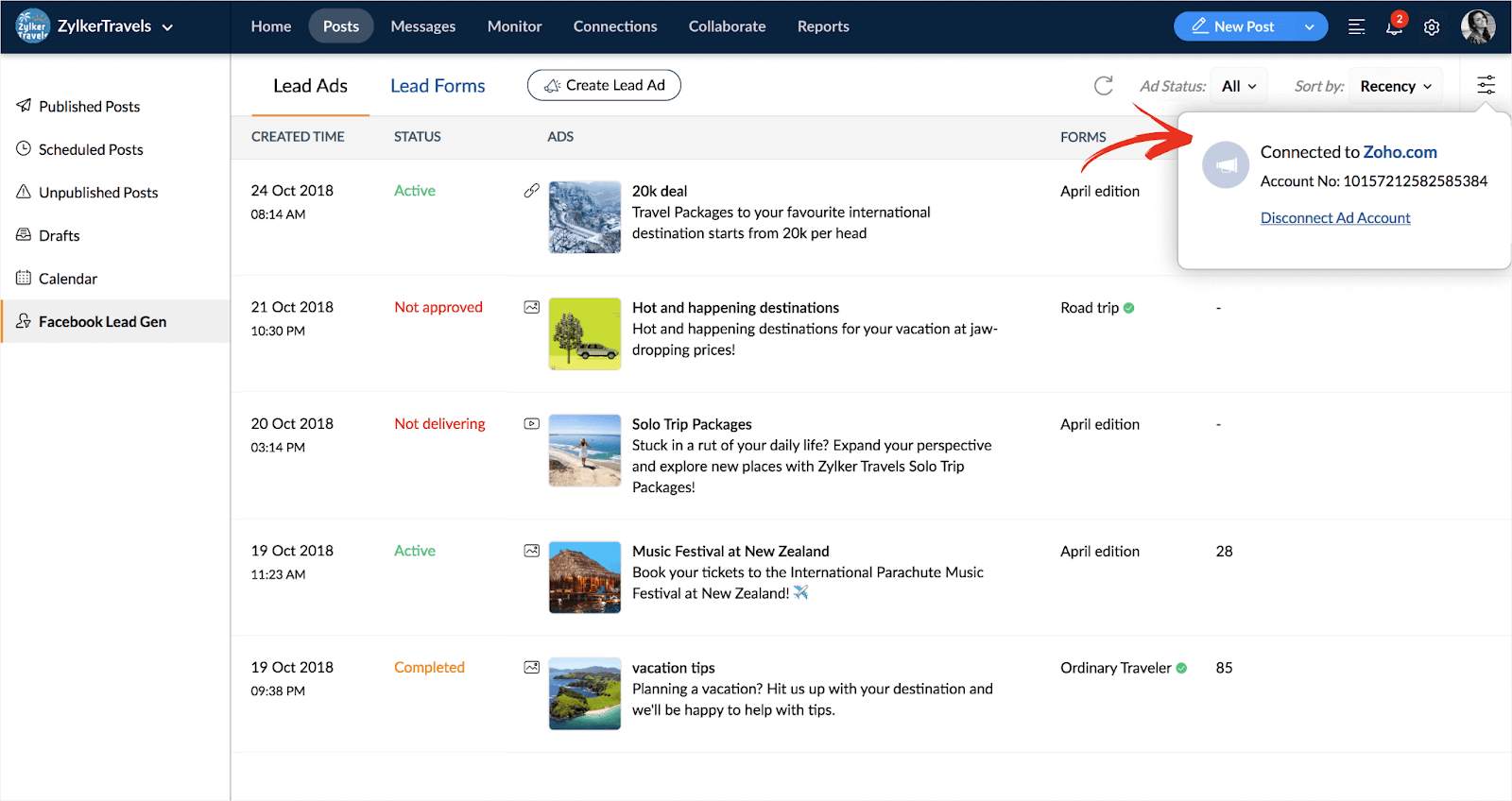
Task: Click the green verified badge beside Road trip
Action: click(1129, 308)
